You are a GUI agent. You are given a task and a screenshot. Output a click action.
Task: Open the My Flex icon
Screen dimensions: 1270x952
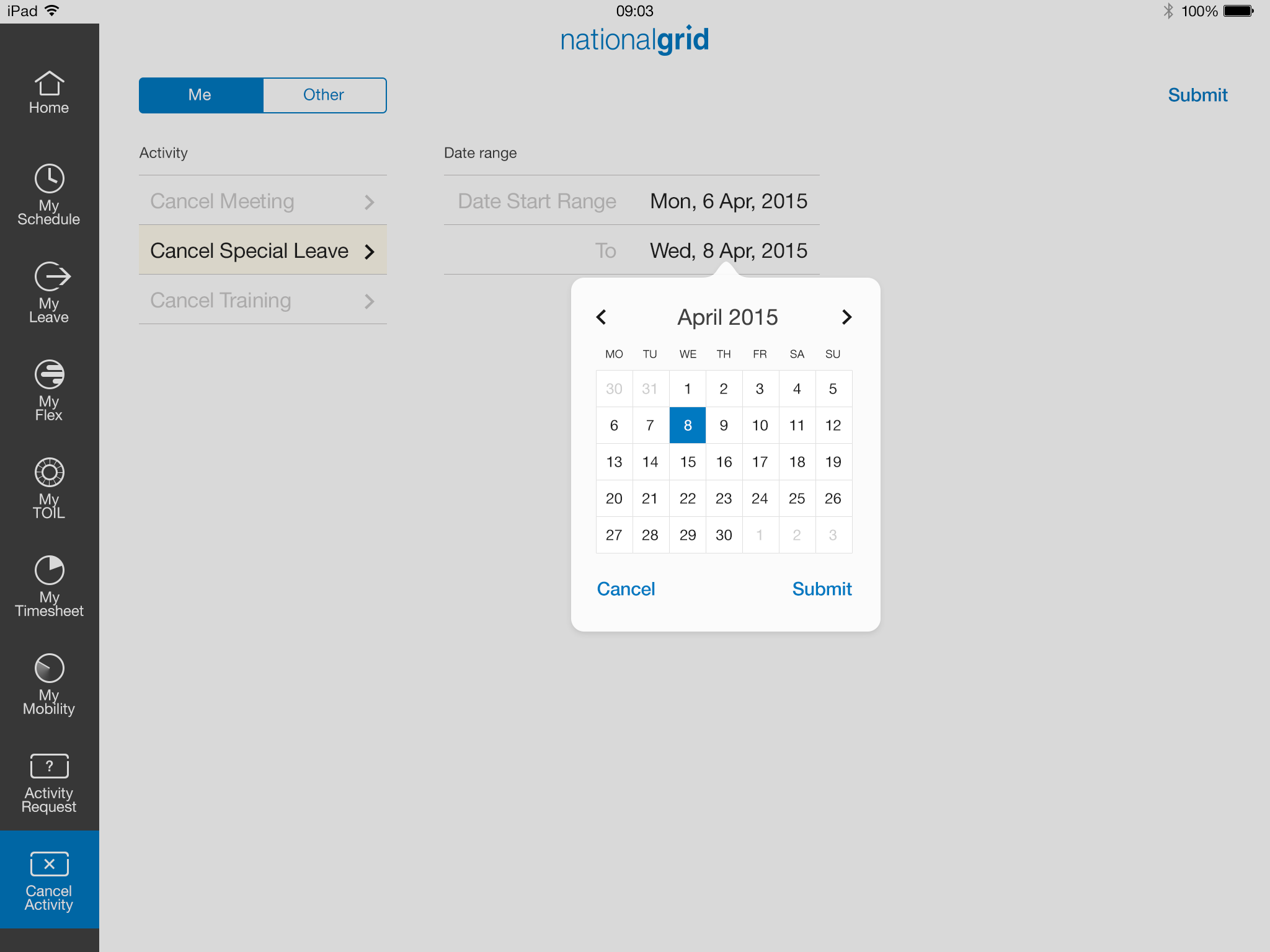49,390
